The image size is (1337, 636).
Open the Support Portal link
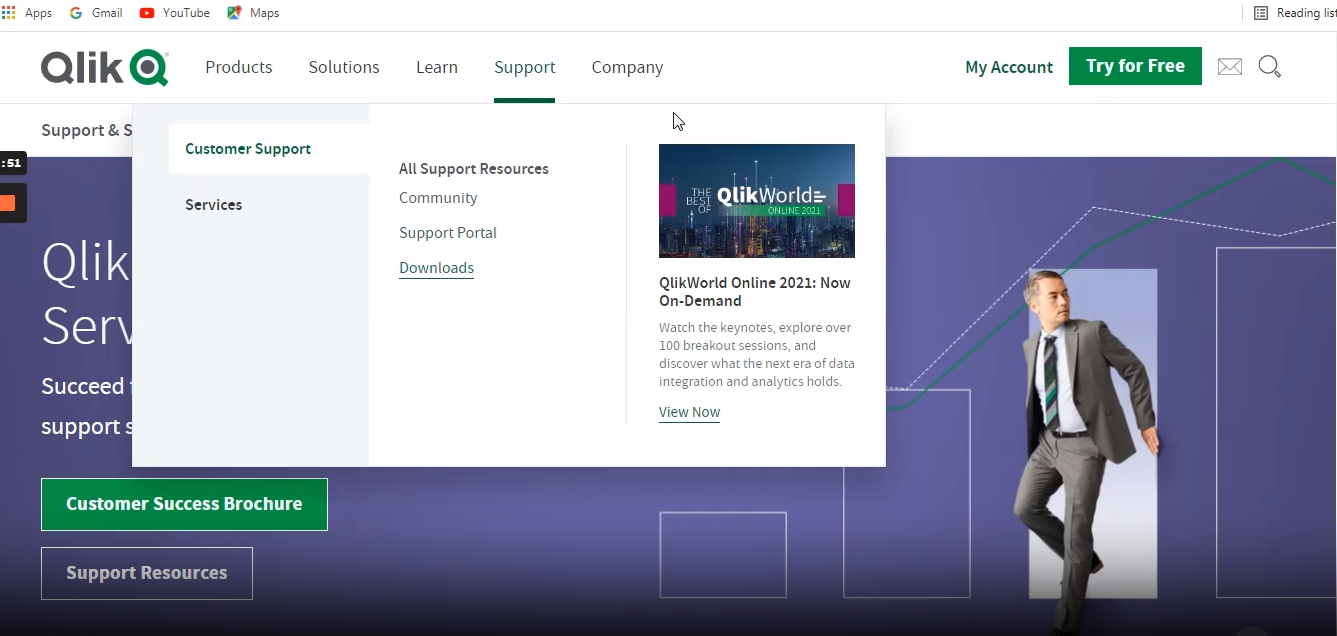click(447, 233)
